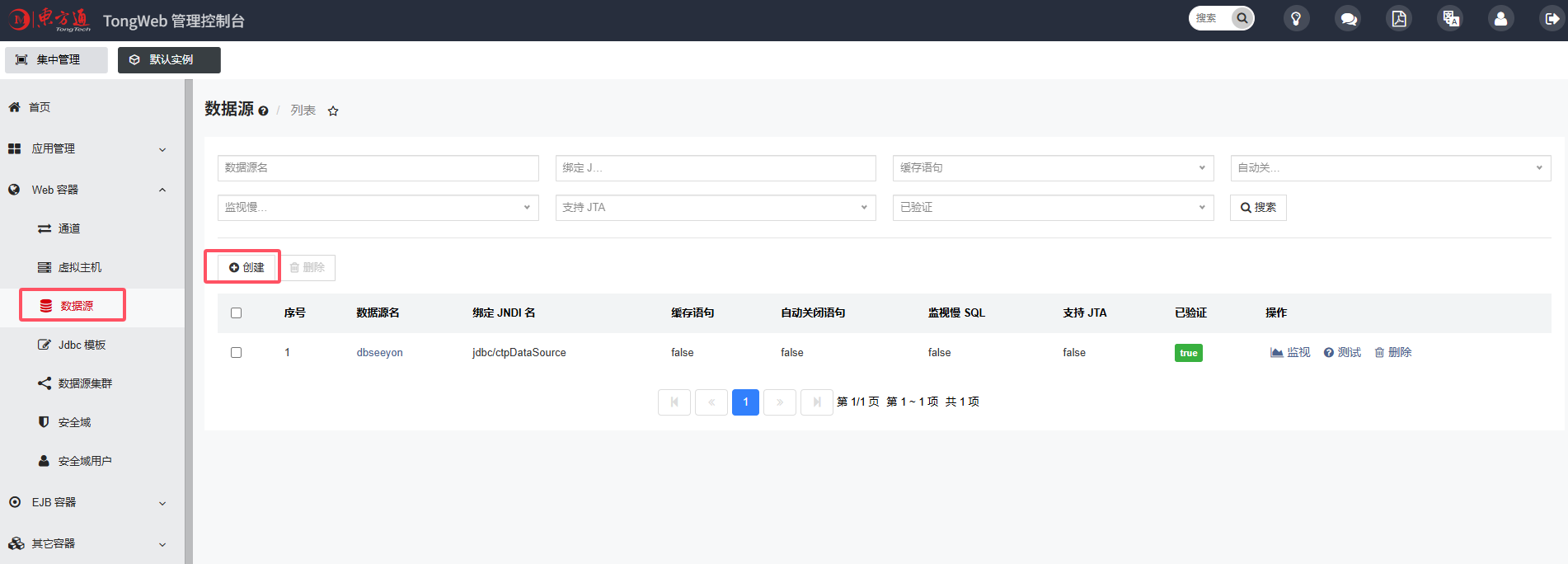Viewport: 1568px width, 564px height.
Task: Open Jdbc 模板 in the sidebar
Action: coord(82,345)
